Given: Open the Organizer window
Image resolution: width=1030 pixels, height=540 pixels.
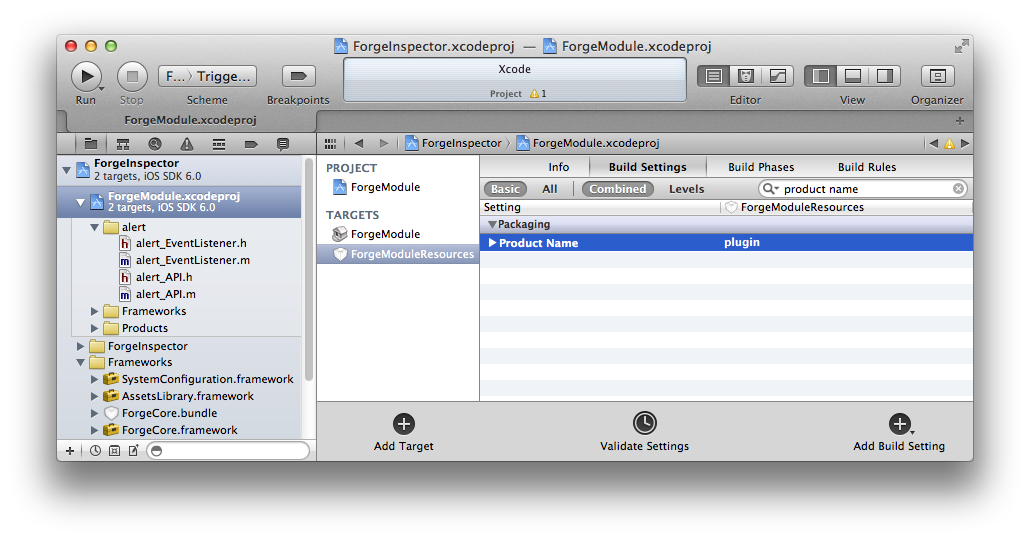Looking at the screenshot, I should pyautogui.click(x=937, y=76).
